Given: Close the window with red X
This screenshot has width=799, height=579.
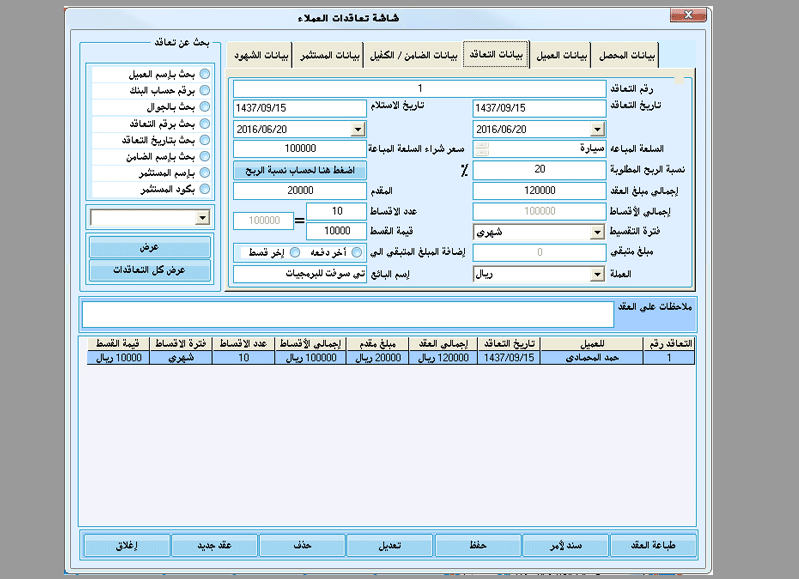Looking at the screenshot, I should pyautogui.click(x=688, y=15).
